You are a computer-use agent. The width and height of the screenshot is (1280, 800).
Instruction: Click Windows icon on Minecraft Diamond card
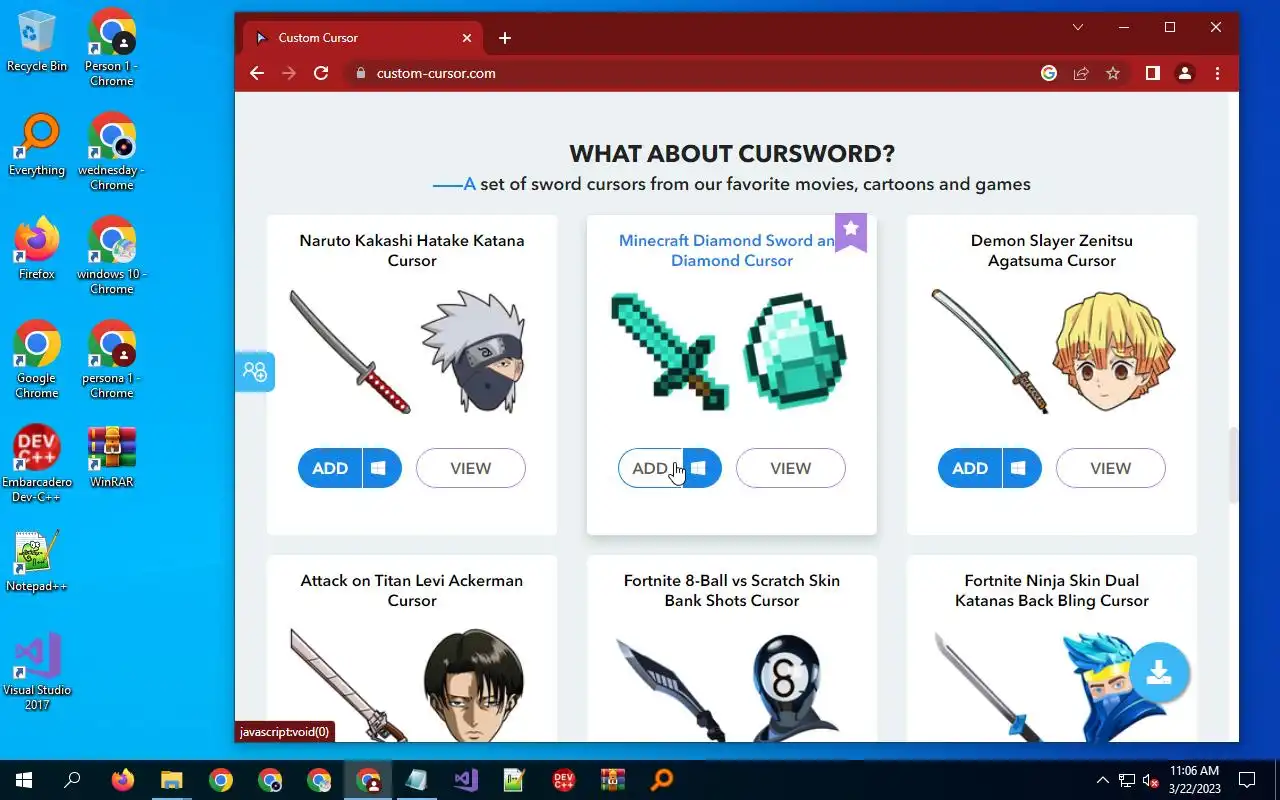[701, 468]
